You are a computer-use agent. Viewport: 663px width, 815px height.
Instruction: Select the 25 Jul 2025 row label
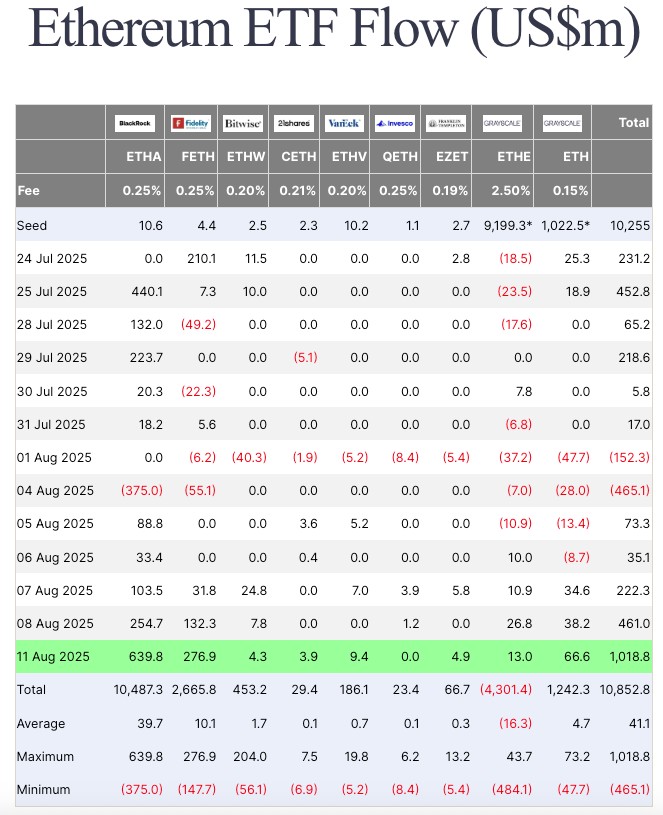pos(51,292)
